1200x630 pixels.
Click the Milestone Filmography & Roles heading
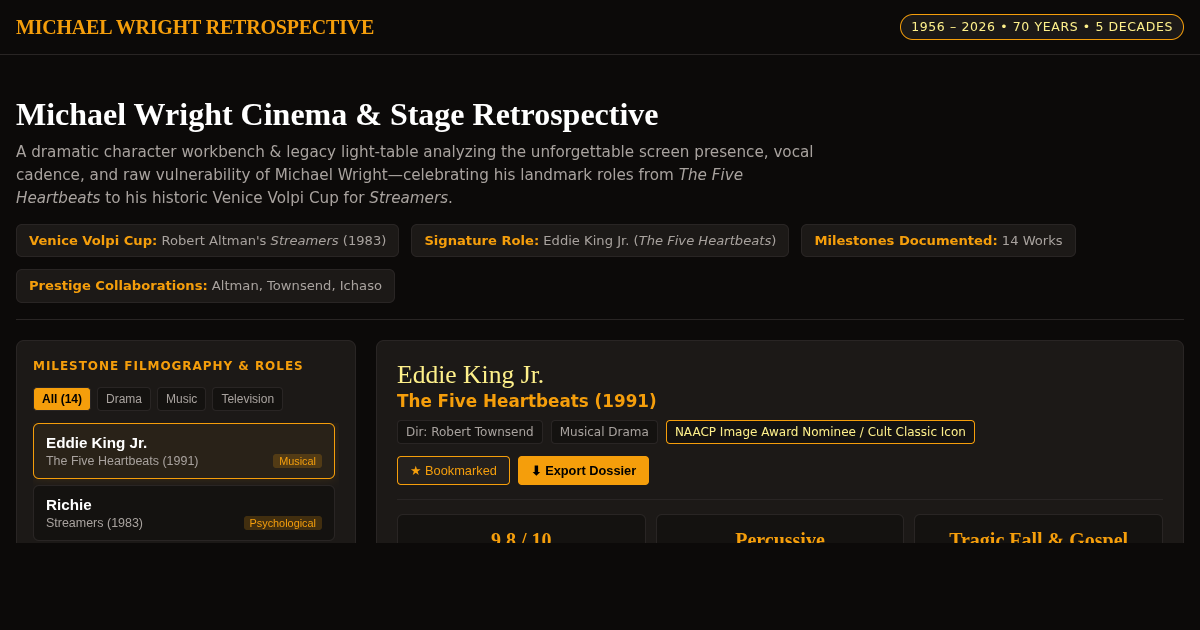(168, 366)
